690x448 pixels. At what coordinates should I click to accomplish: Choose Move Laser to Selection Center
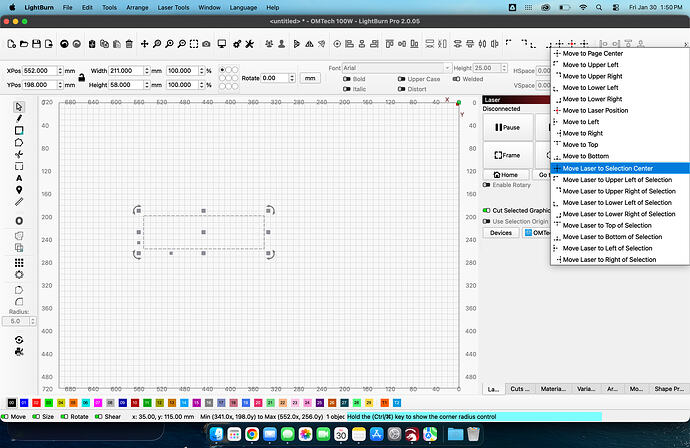coord(620,168)
